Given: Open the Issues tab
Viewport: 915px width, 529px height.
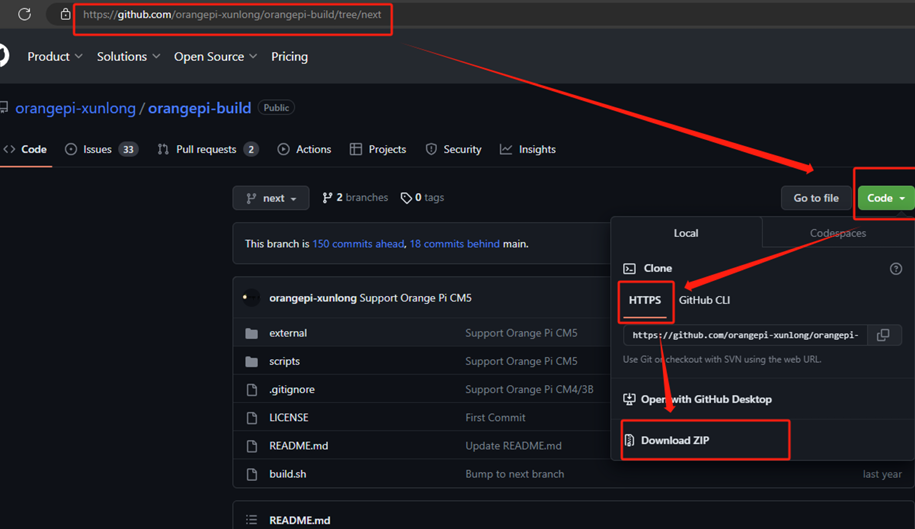Looking at the screenshot, I should click(x=102, y=149).
